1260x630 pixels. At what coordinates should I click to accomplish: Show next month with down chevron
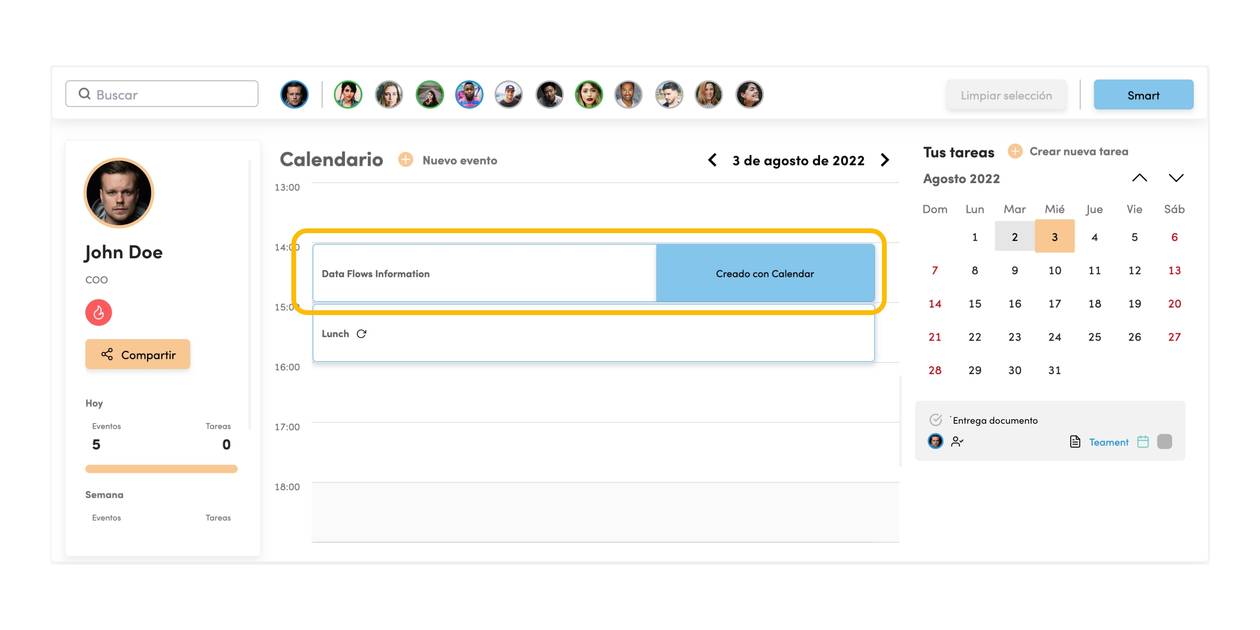tap(1176, 178)
